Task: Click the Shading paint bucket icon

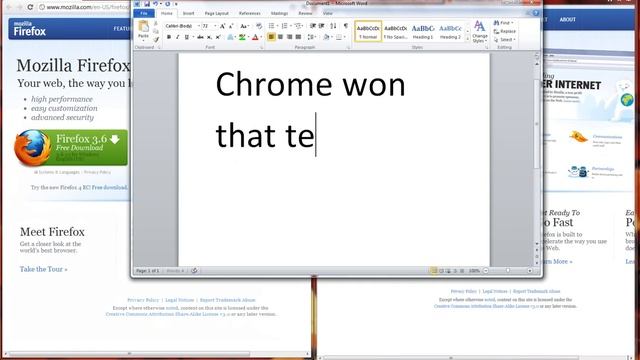Action: click(x=326, y=37)
